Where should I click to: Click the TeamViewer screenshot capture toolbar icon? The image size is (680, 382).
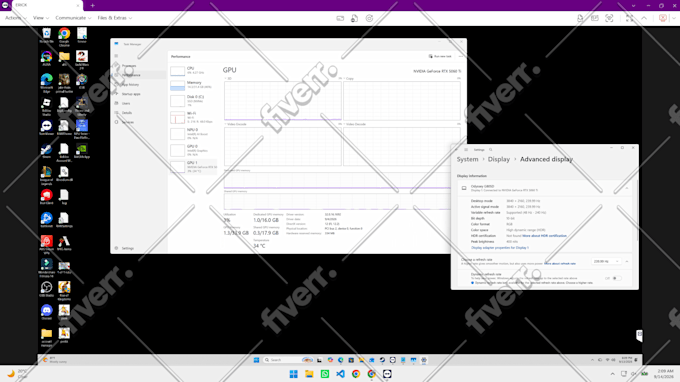click(609, 18)
